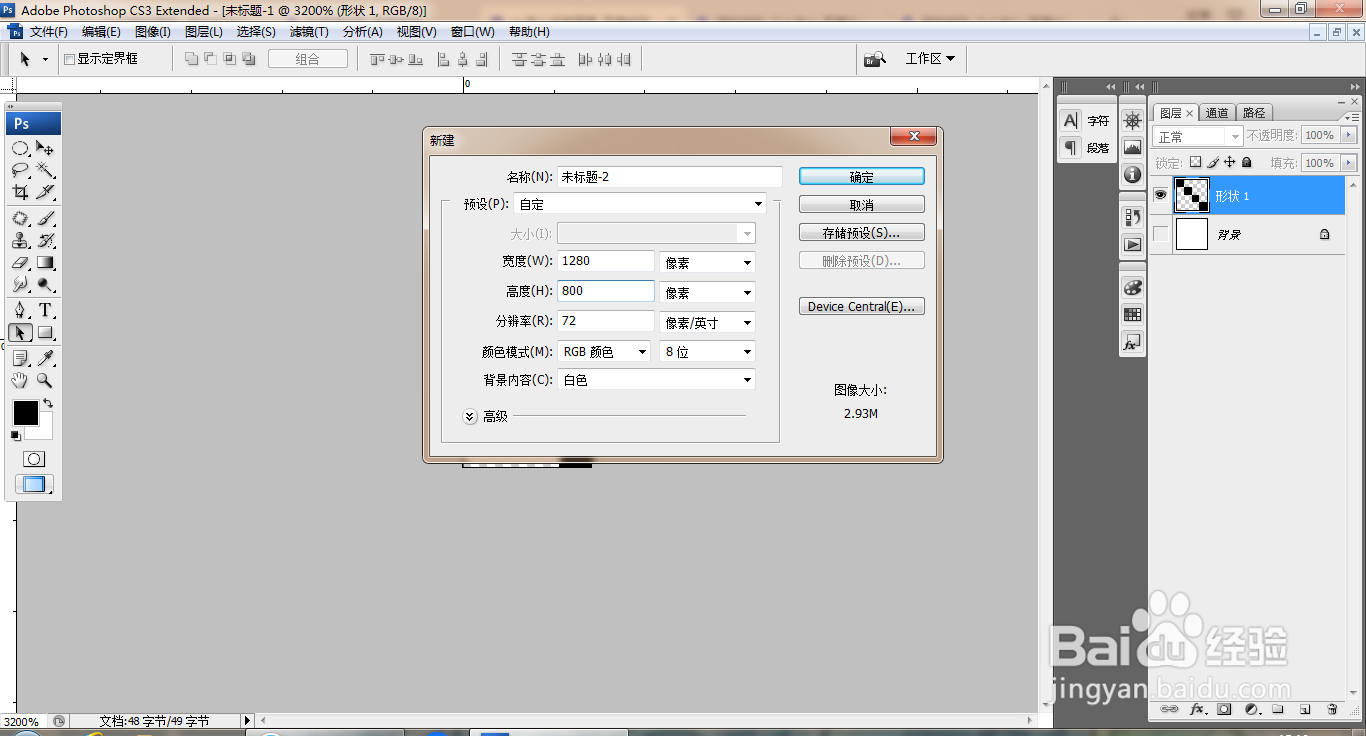1366x736 pixels.
Task: Select the Clone Stamp tool
Action: click(20, 240)
